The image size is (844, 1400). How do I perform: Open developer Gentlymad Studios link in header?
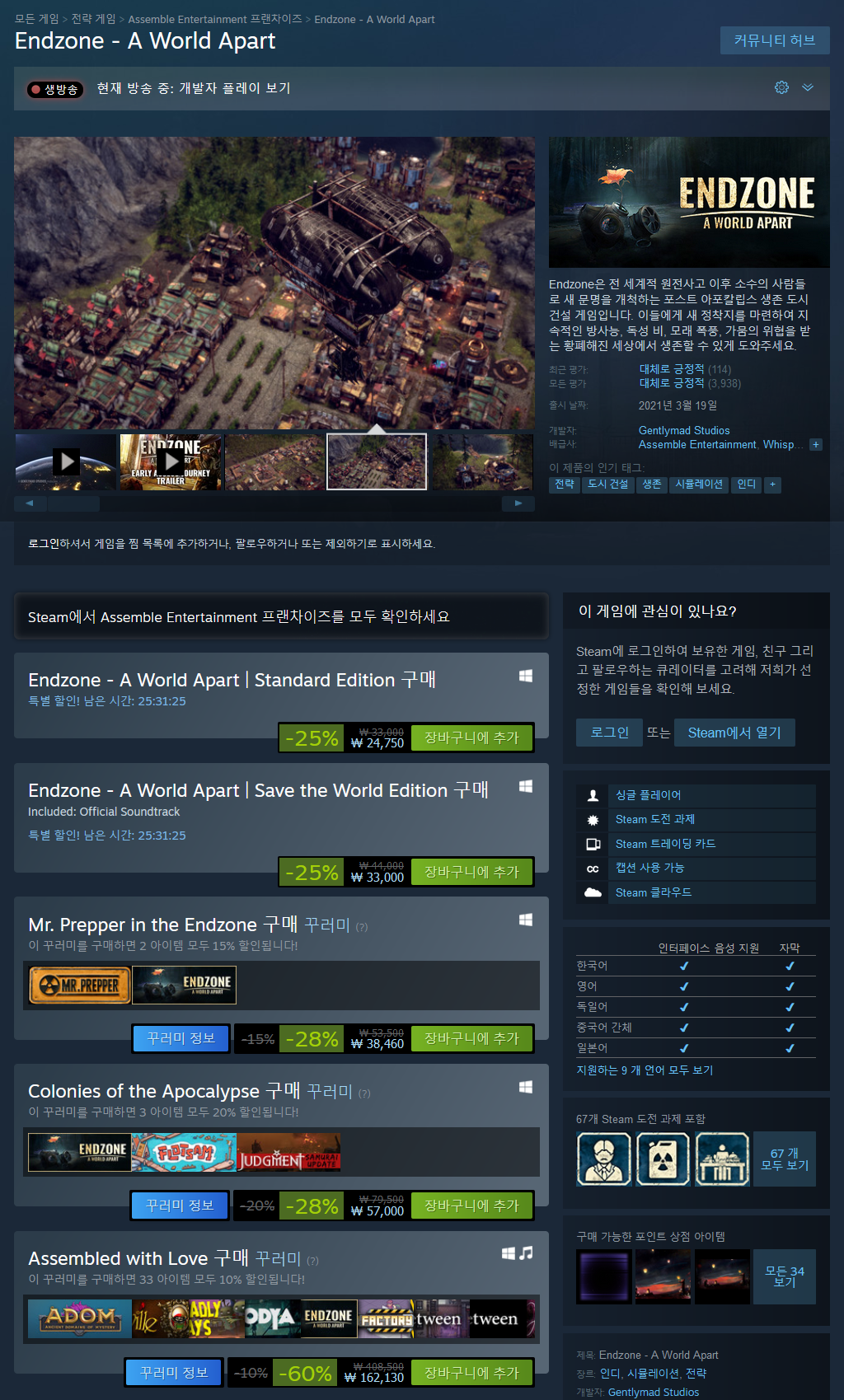pyautogui.click(x=684, y=430)
